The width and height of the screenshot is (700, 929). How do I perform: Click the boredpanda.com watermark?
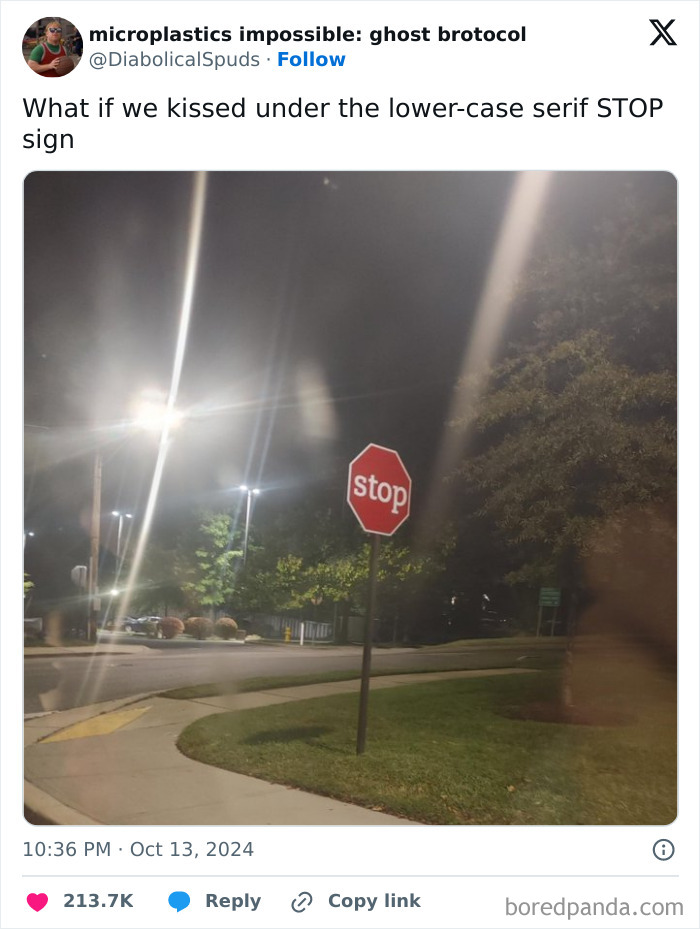click(594, 907)
